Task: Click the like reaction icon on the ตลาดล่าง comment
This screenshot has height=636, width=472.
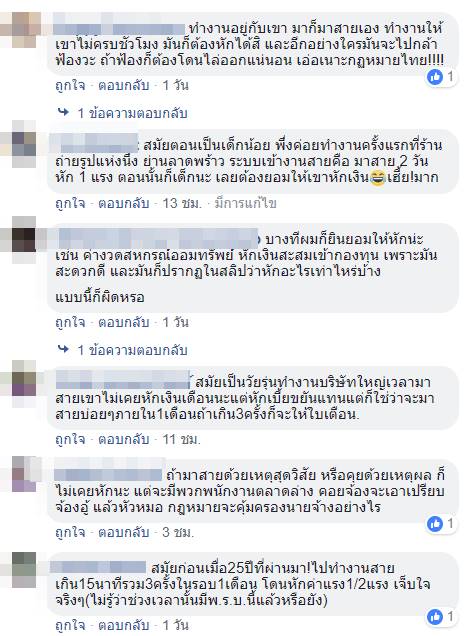Action: (x=435, y=524)
